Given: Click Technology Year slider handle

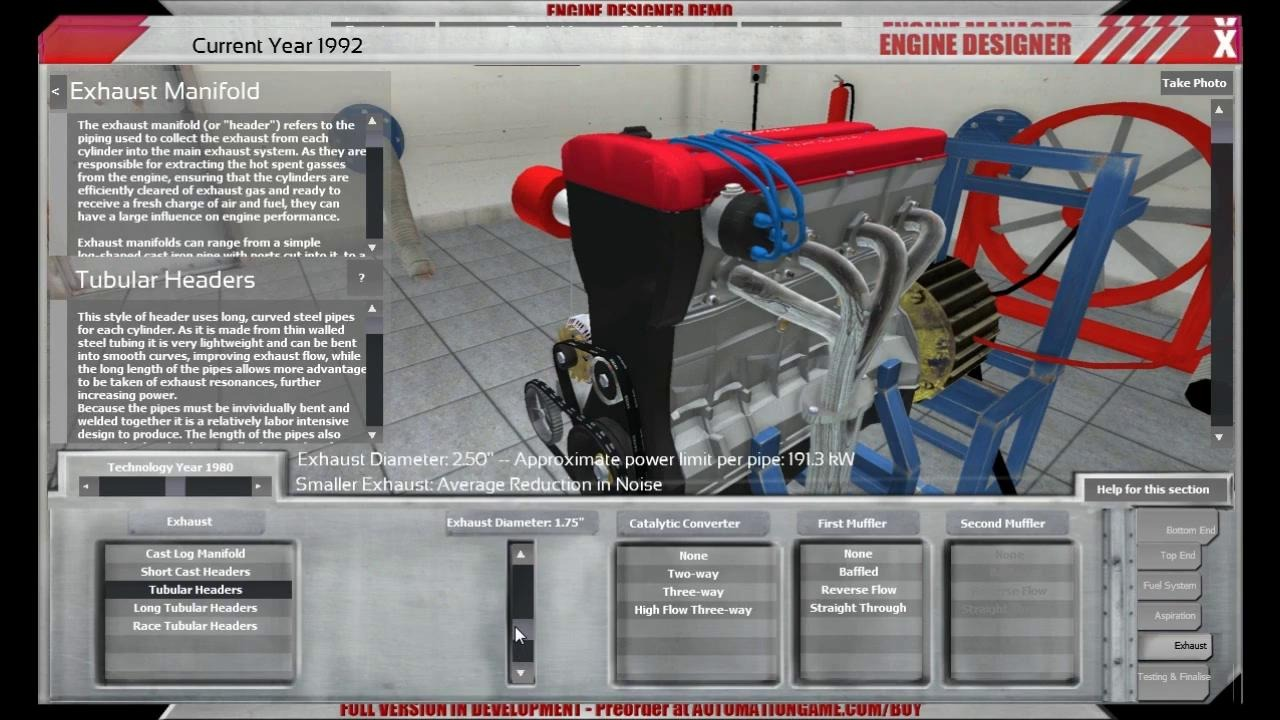Looking at the screenshot, I should [x=175, y=486].
